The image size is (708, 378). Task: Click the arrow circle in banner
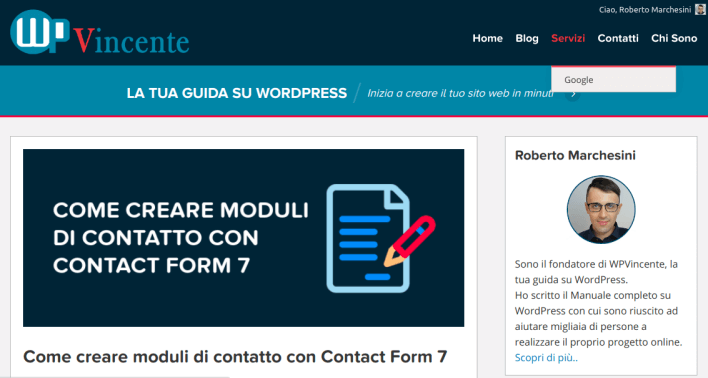click(573, 94)
